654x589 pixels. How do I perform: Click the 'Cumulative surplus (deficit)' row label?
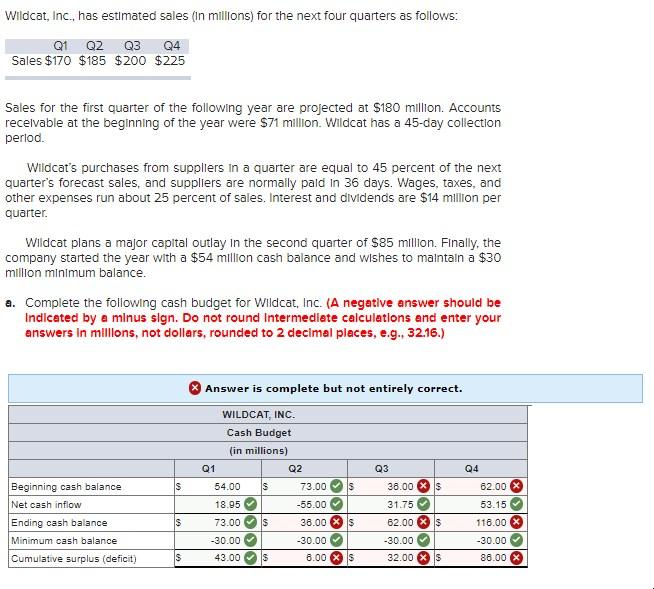(74, 558)
